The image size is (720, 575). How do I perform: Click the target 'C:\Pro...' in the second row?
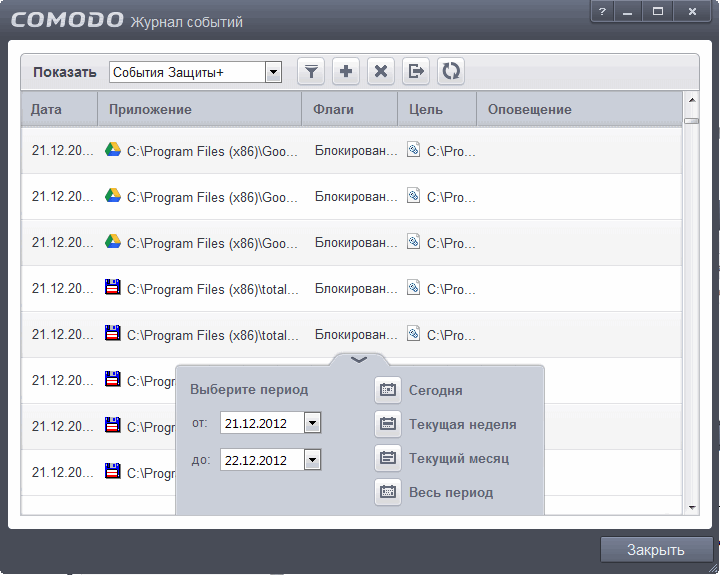451,197
